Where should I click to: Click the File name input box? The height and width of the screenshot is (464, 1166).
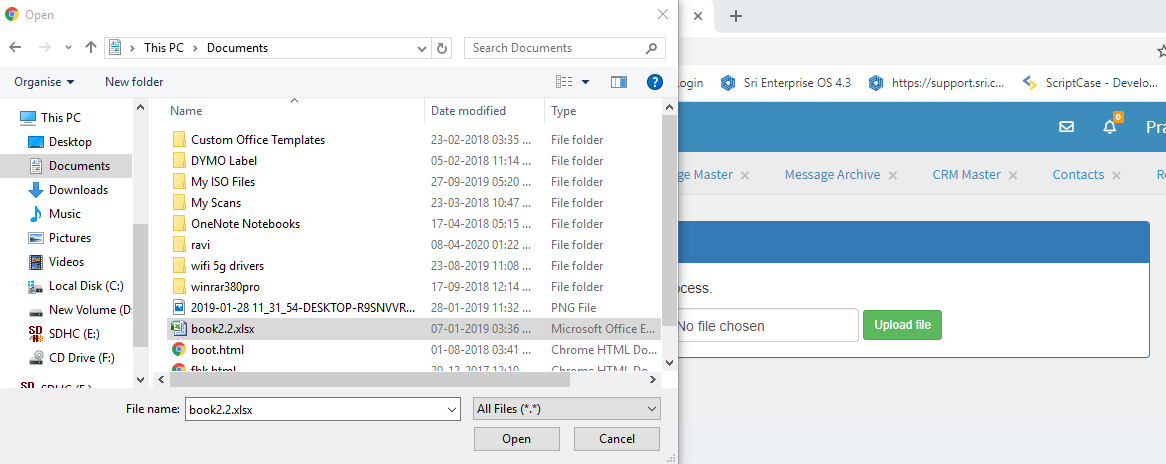(x=315, y=409)
